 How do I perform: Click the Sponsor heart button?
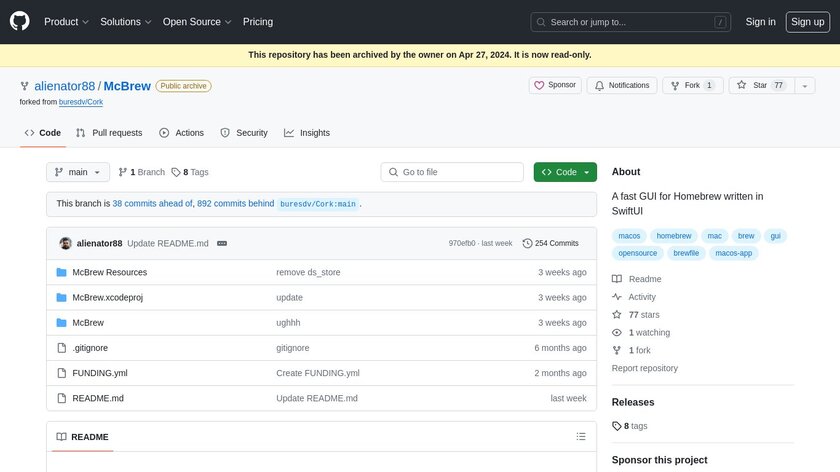click(x=555, y=86)
